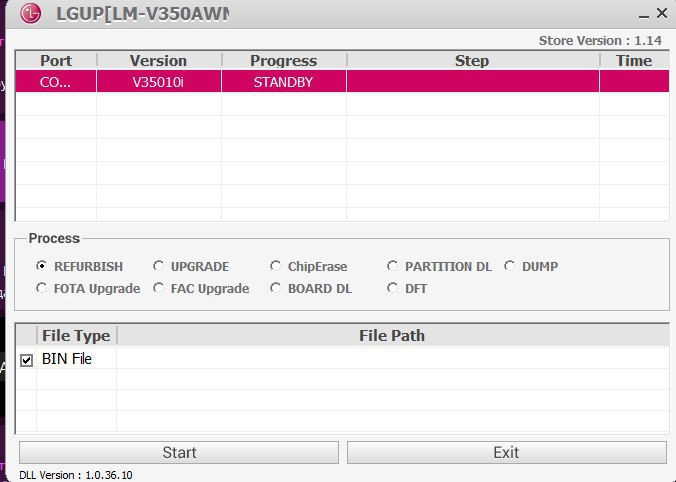Click the LG logo icon in title bar
Image resolution: width=676 pixels, height=482 pixels.
tap(31, 13)
